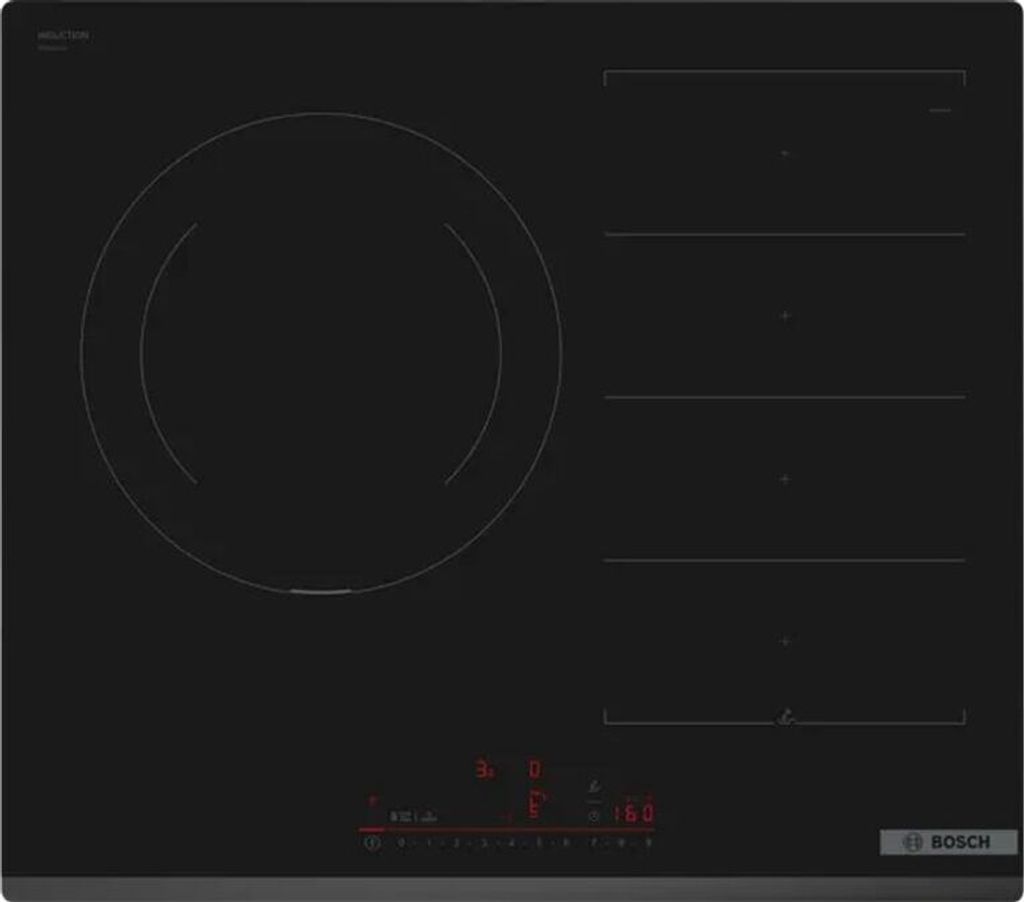This screenshot has height=902, width=1024.
Task: Click the BOSCH logo badge
Action: [x=948, y=842]
